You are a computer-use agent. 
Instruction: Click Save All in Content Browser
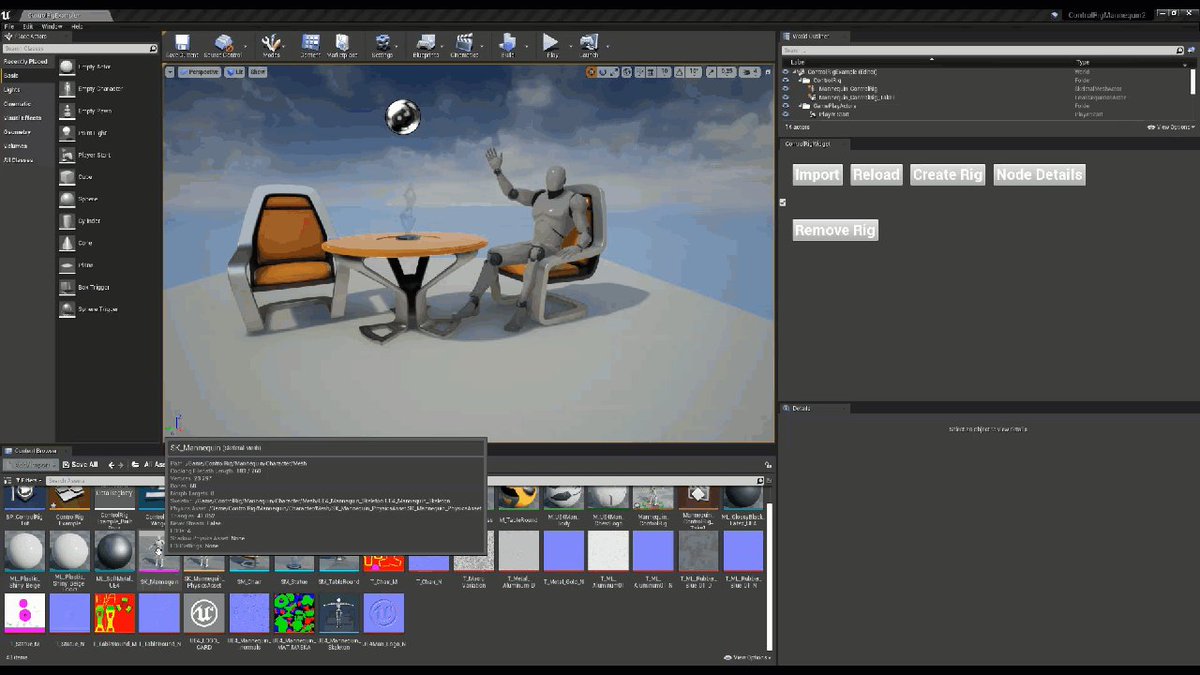(x=80, y=464)
